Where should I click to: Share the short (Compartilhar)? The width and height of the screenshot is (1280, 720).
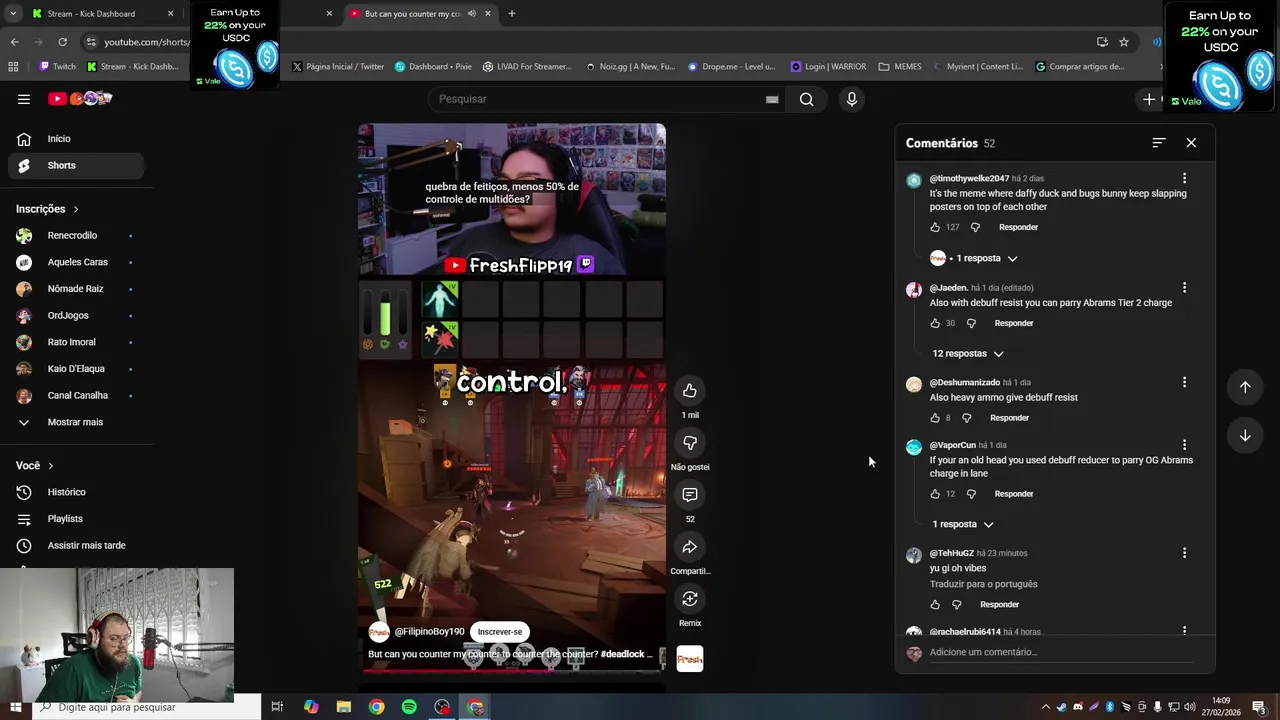coord(690,546)
